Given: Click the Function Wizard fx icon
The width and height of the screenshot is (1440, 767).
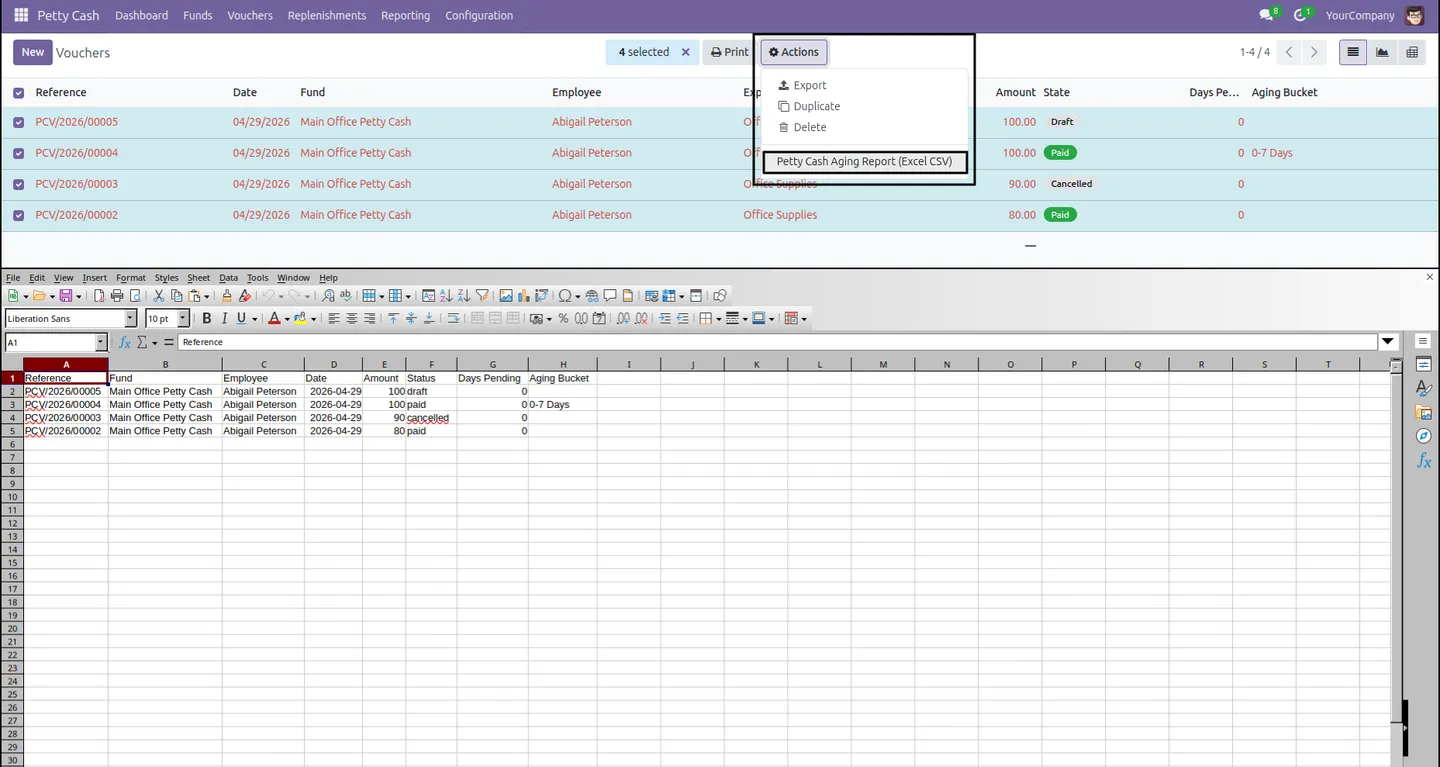Looking at the screenshot, I should [125, 342].
